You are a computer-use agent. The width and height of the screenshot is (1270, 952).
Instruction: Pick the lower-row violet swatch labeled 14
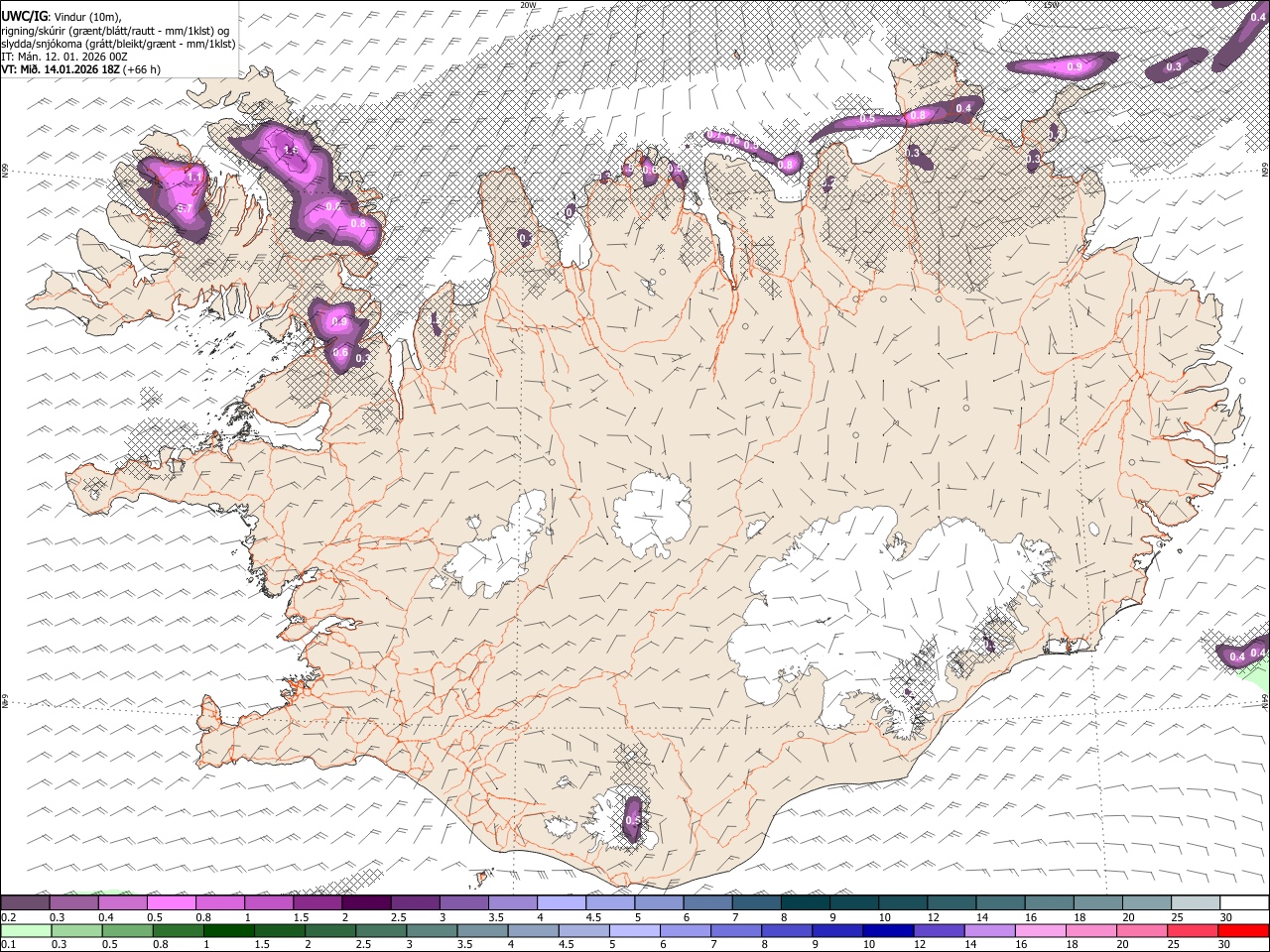990,930
